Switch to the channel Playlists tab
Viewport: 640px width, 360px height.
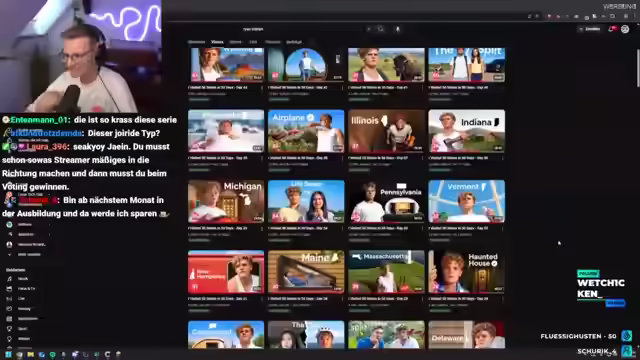[273, 42]
